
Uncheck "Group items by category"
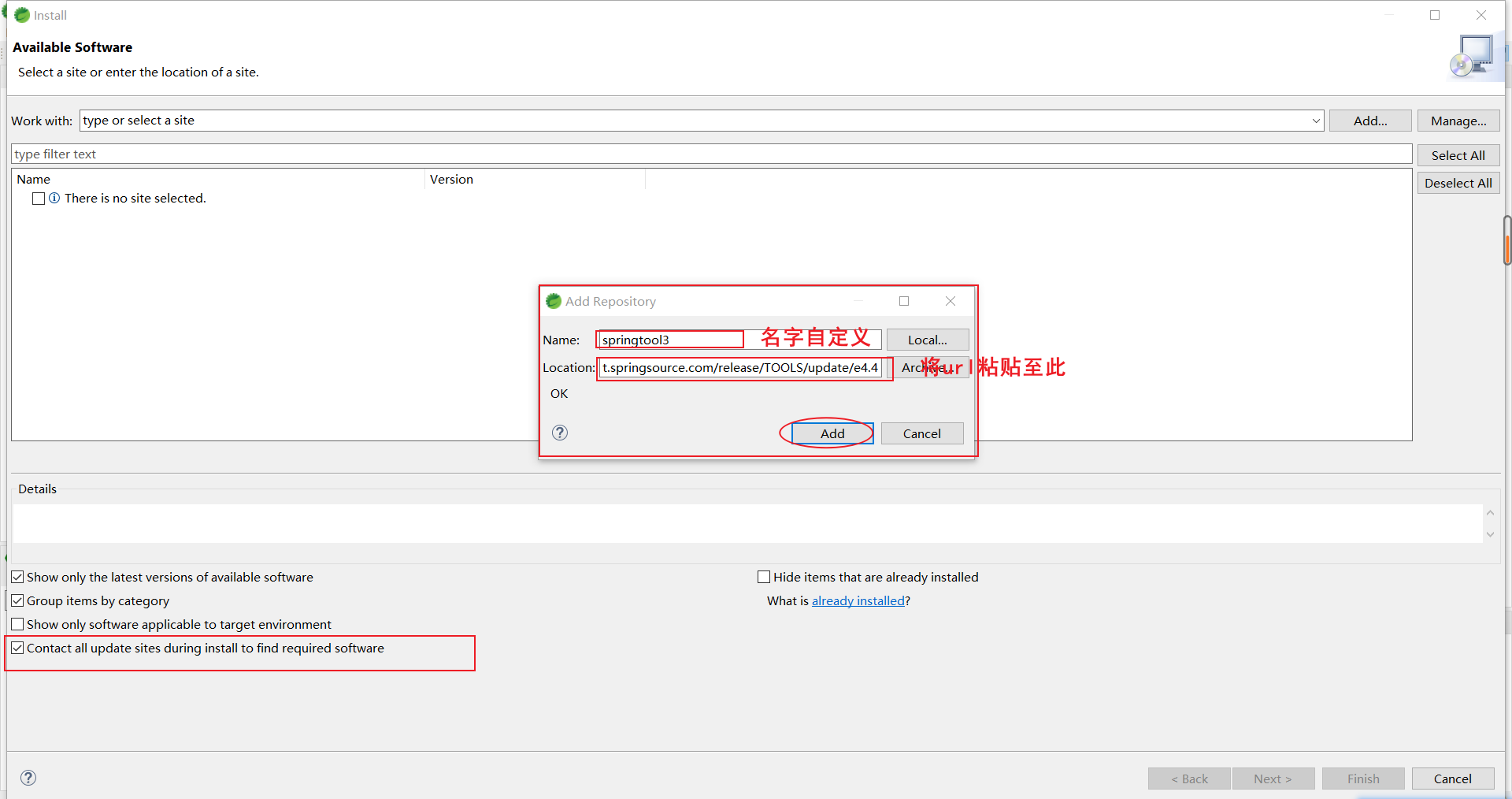tap(17, 600)
